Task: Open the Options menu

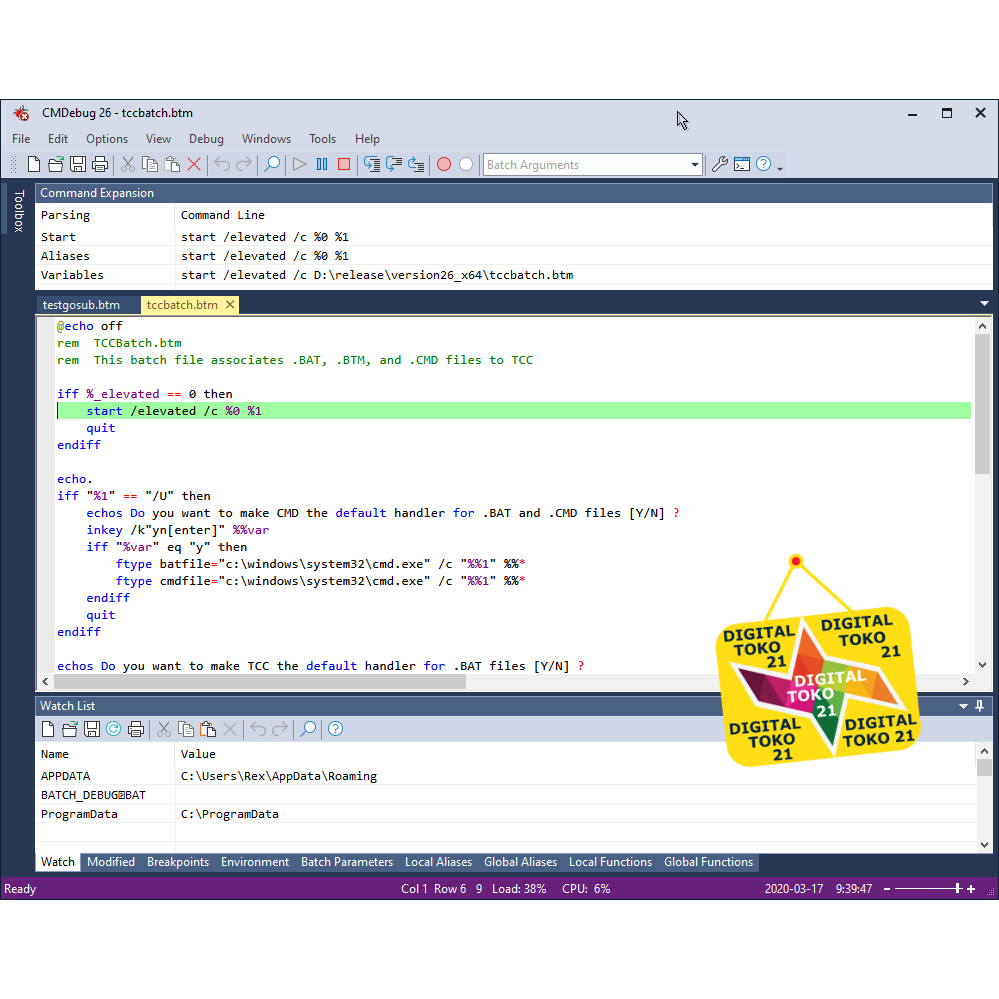Action: [x=107, y=139]
